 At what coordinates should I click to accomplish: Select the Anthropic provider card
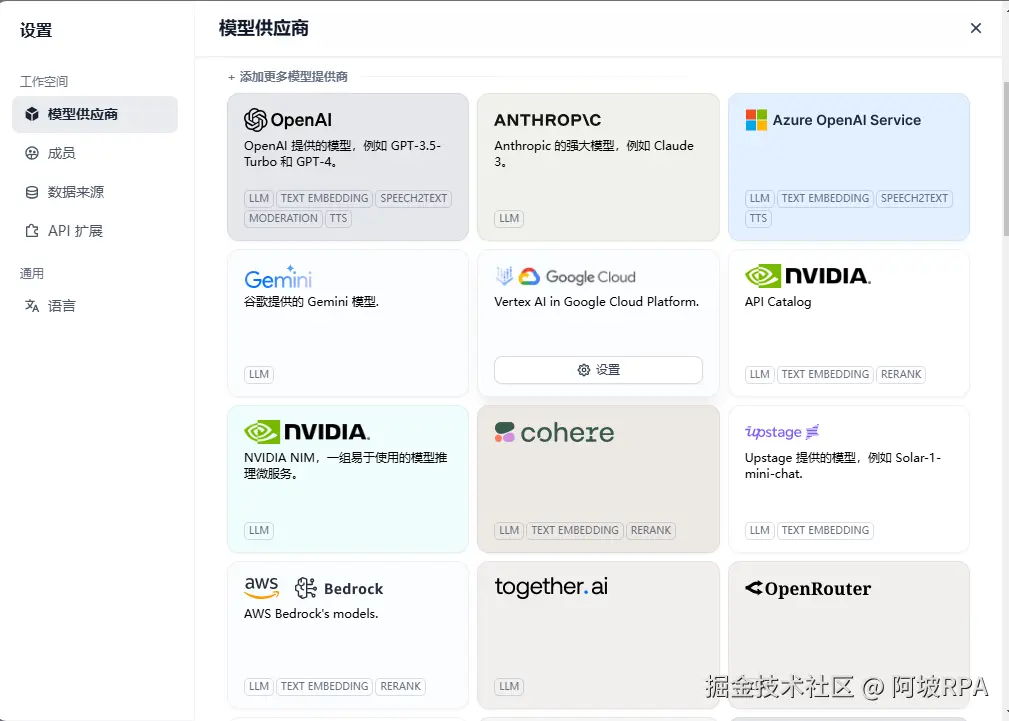[598, 167]
